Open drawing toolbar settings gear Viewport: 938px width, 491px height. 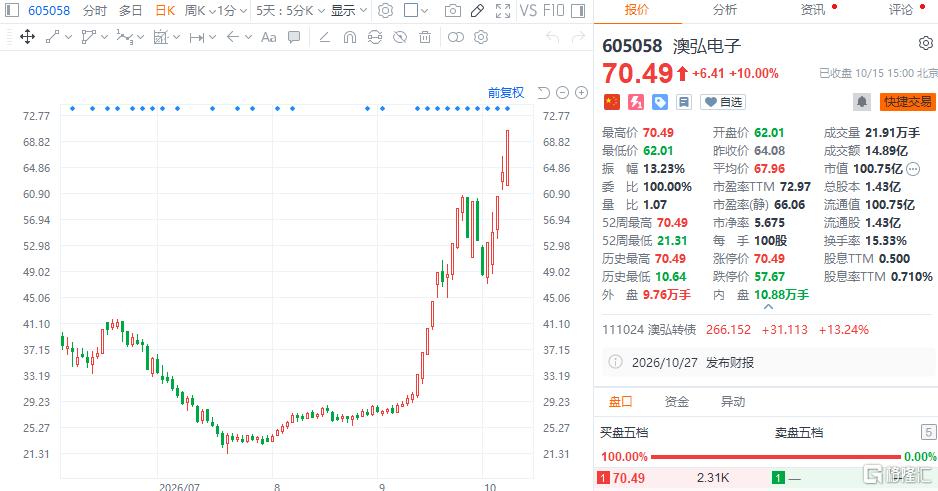click(481, 37)
